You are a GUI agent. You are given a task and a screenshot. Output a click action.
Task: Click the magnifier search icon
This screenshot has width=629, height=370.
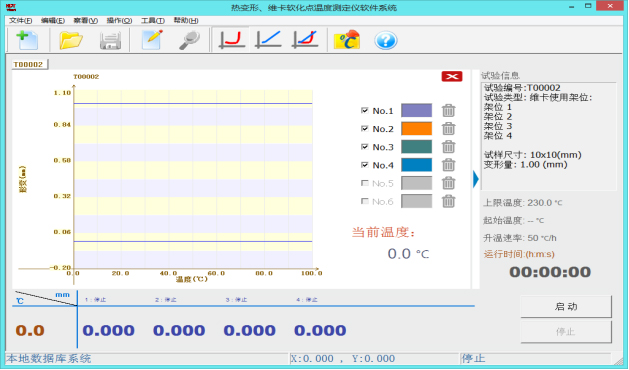(190, 41)
